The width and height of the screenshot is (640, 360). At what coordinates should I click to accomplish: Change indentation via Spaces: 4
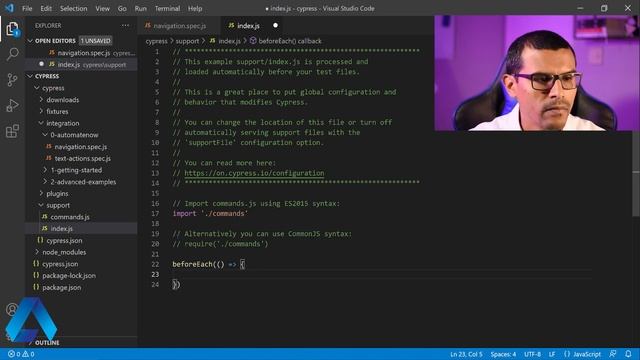(503, 354)
